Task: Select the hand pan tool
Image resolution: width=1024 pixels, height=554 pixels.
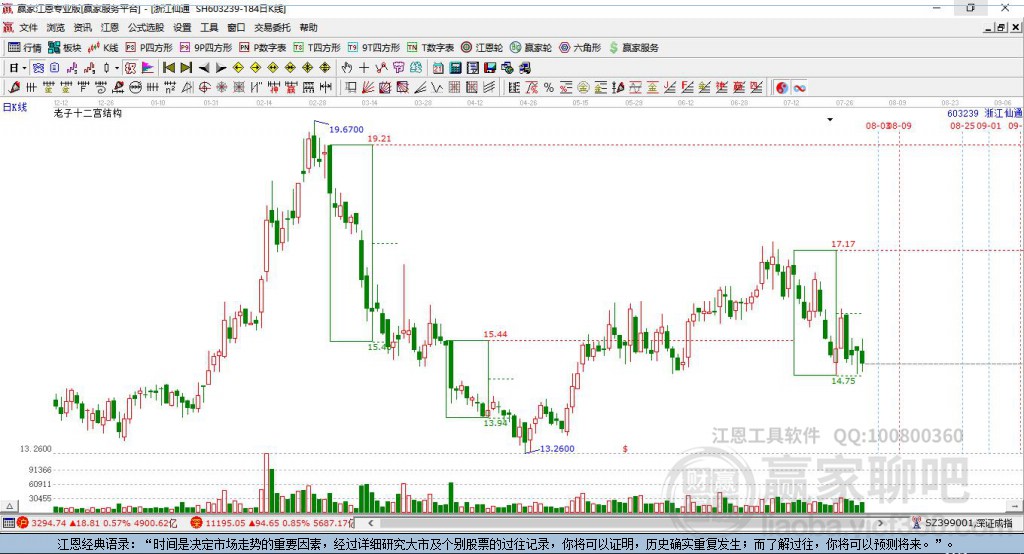Action: click(347, 68)
